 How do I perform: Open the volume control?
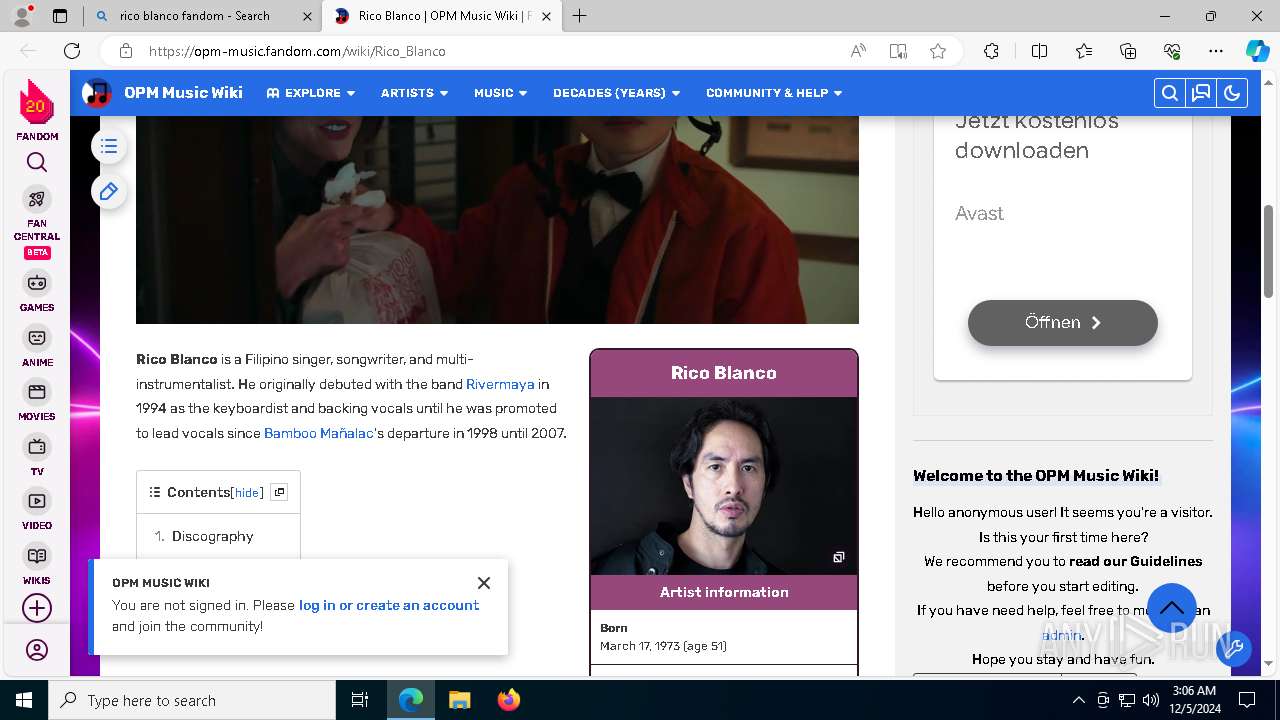pyautogui.click(x=1150, y=700)
